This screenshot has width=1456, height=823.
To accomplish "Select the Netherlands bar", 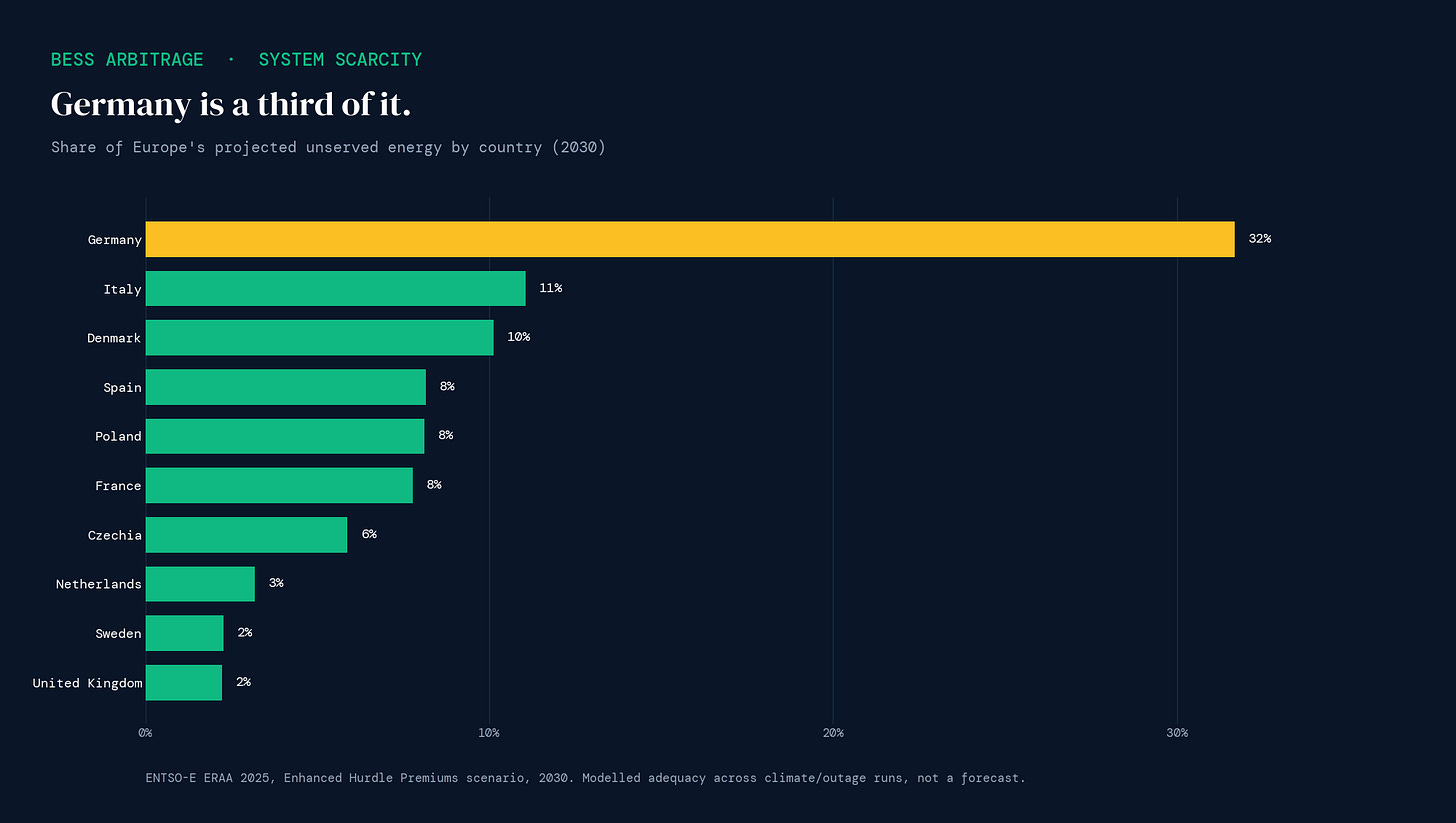I will pyautogui.click(x=200, y=584).
